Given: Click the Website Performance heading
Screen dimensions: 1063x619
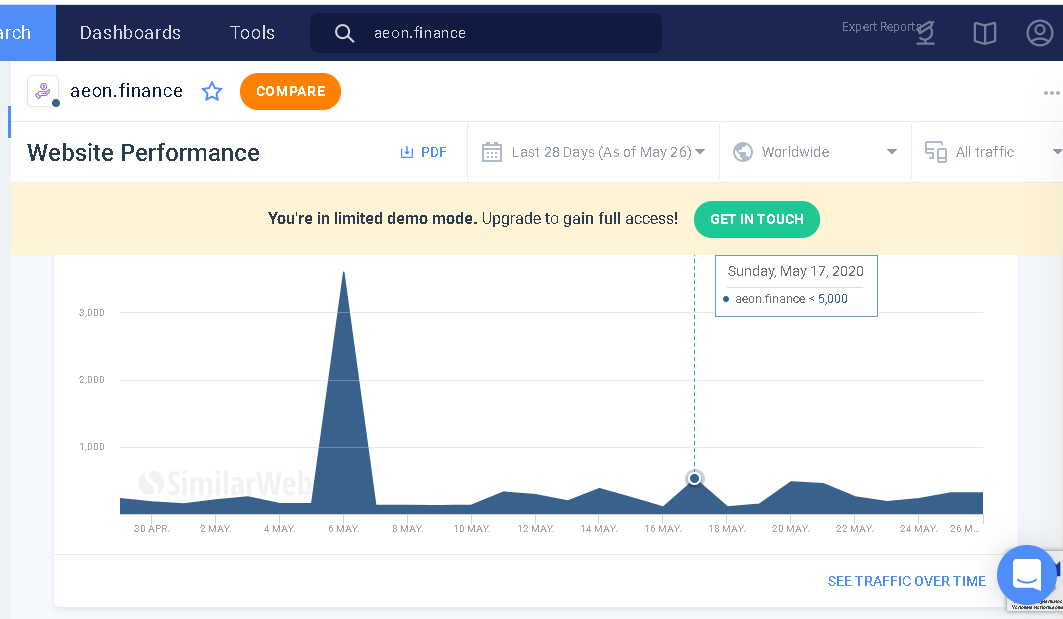Looking at the screenshot, I should 143,153.
